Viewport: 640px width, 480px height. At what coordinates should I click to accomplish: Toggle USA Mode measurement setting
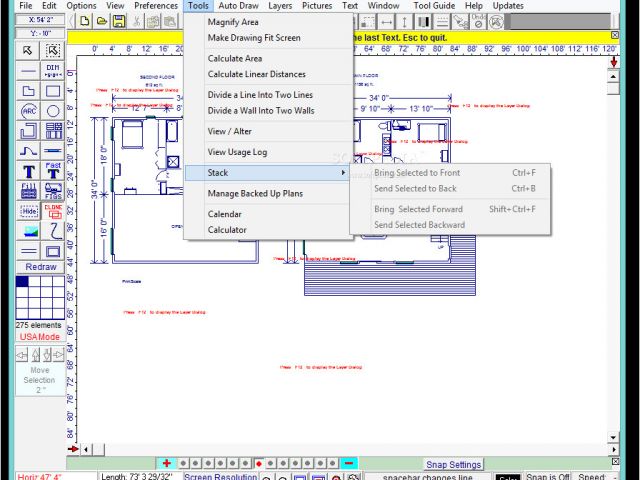point(40,337)
